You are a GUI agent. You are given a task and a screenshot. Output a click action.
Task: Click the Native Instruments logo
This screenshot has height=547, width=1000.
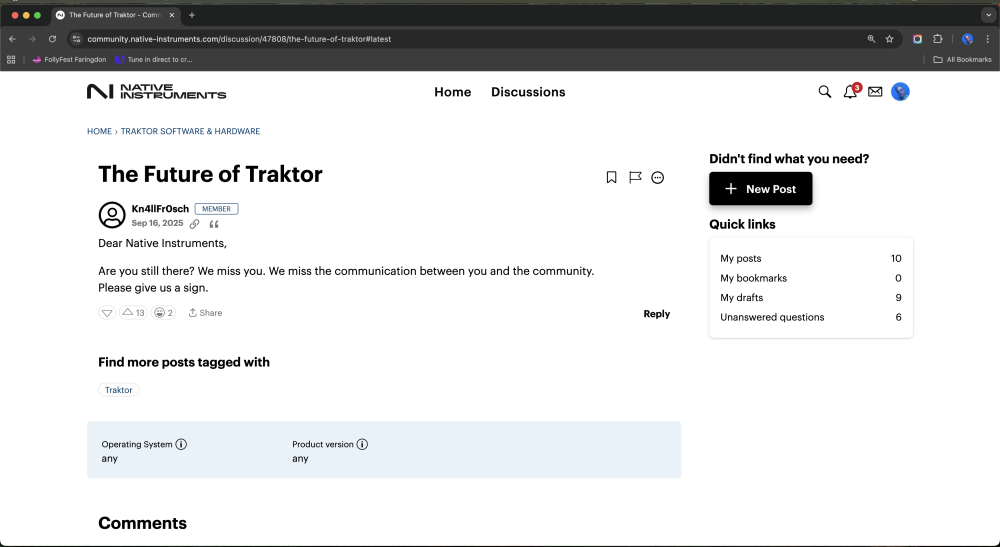pyautogui.click(x=156, y=92)
